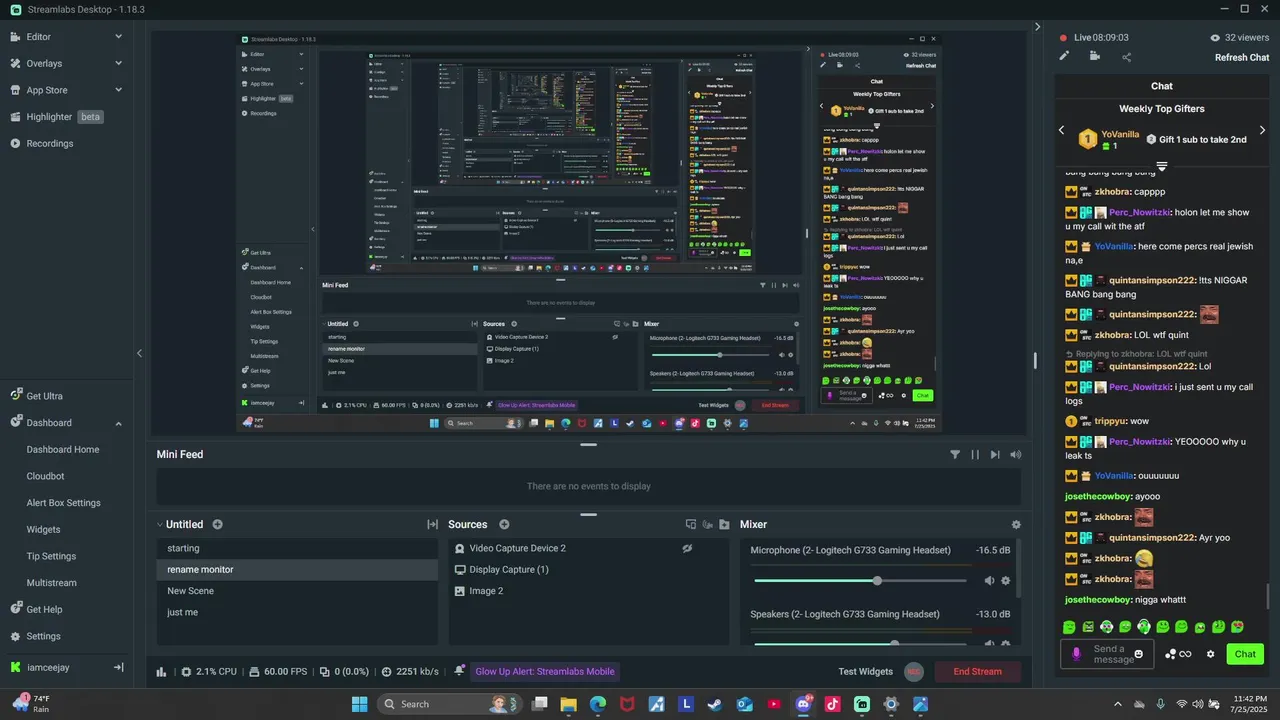
Task: Expand the App Store chevron
Action: pyautogui.click(x=118, y=90)
